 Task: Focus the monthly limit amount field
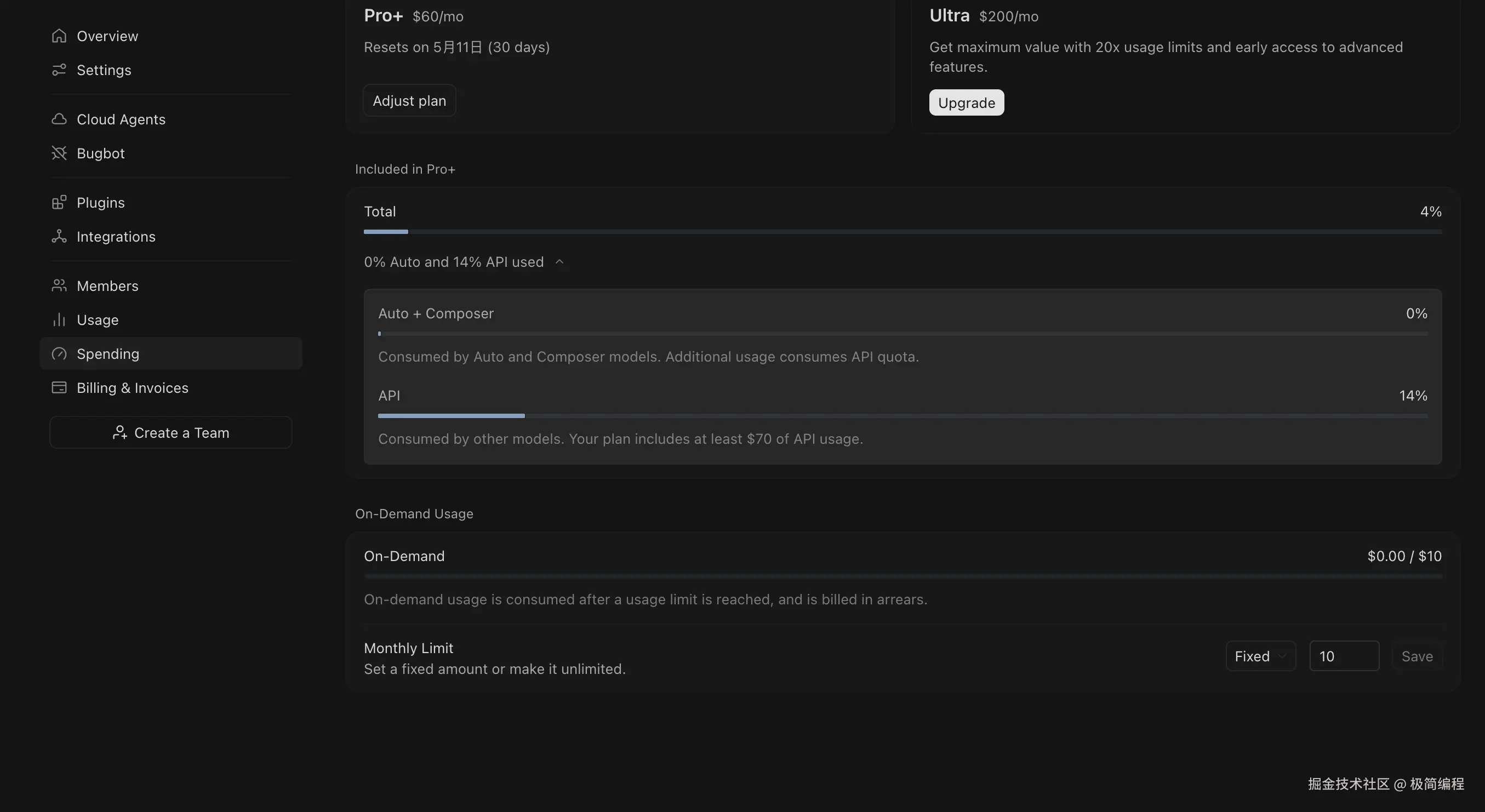[1344, 656]
